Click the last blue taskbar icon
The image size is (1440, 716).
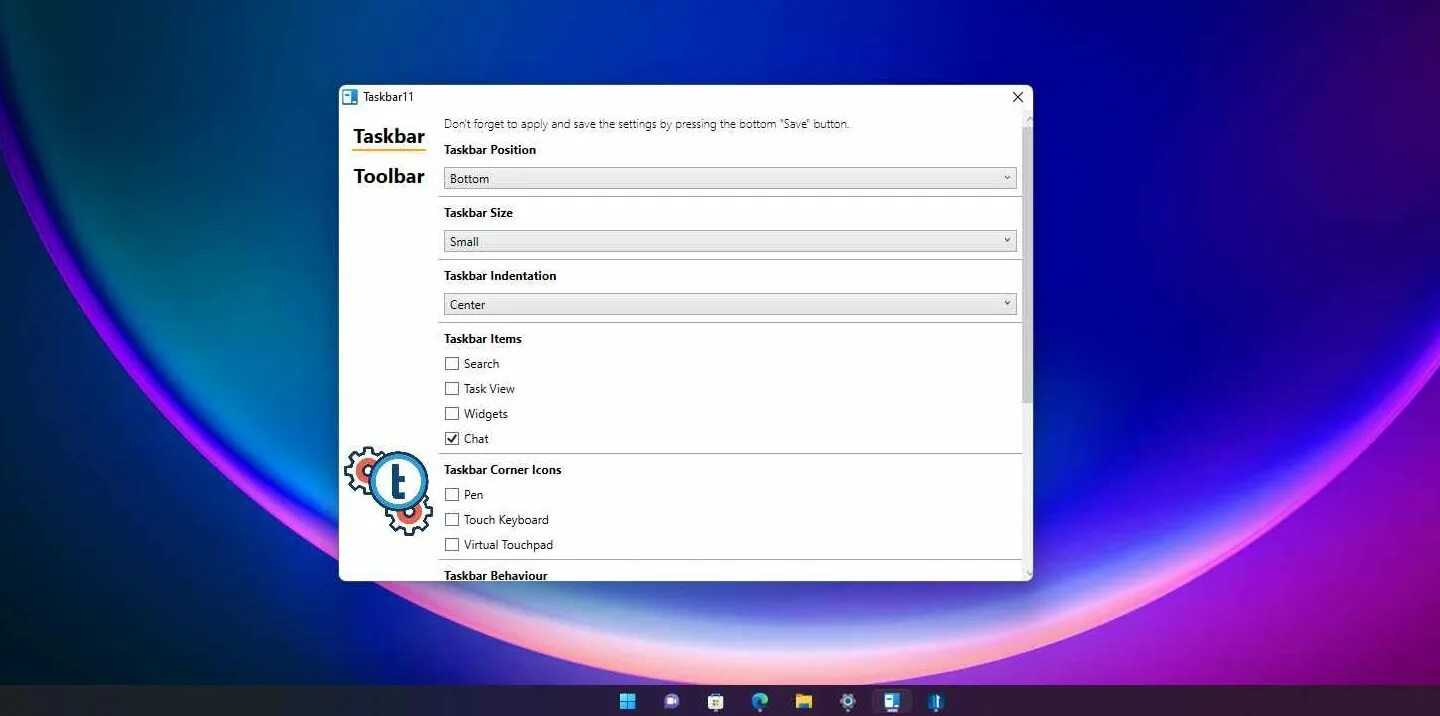[935, 702]
